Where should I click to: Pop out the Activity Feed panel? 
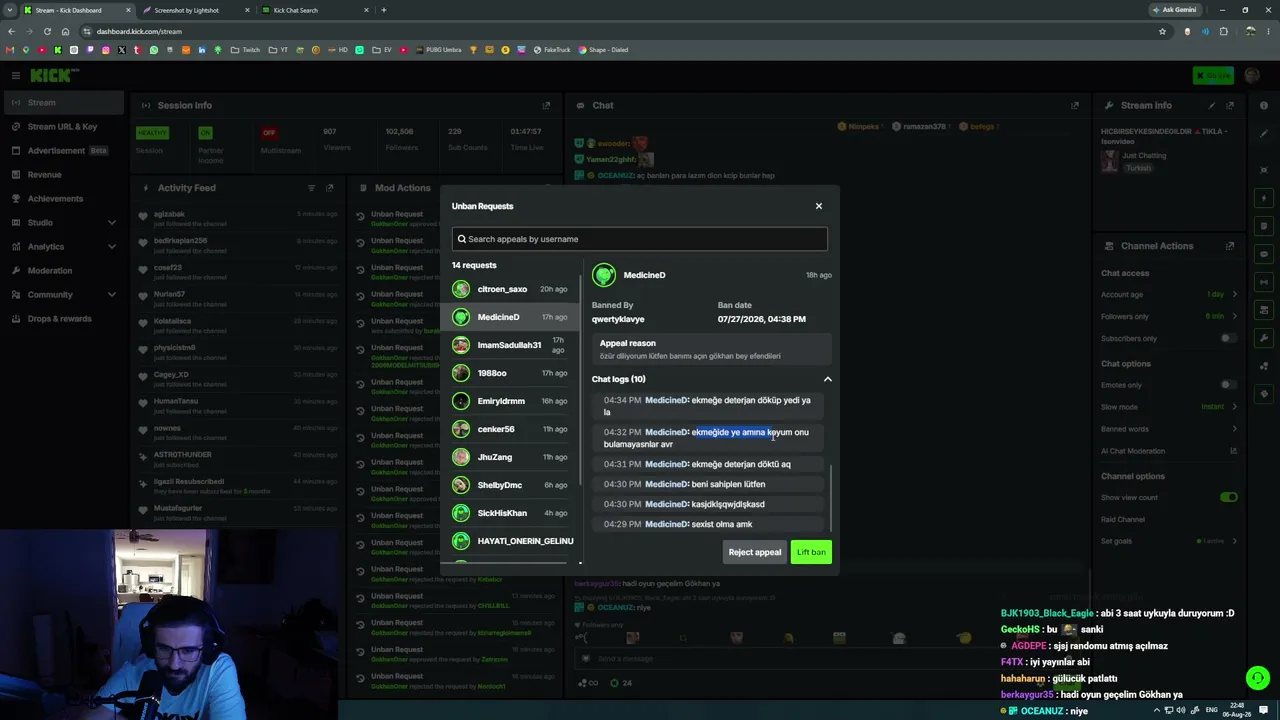pos(329,188)
